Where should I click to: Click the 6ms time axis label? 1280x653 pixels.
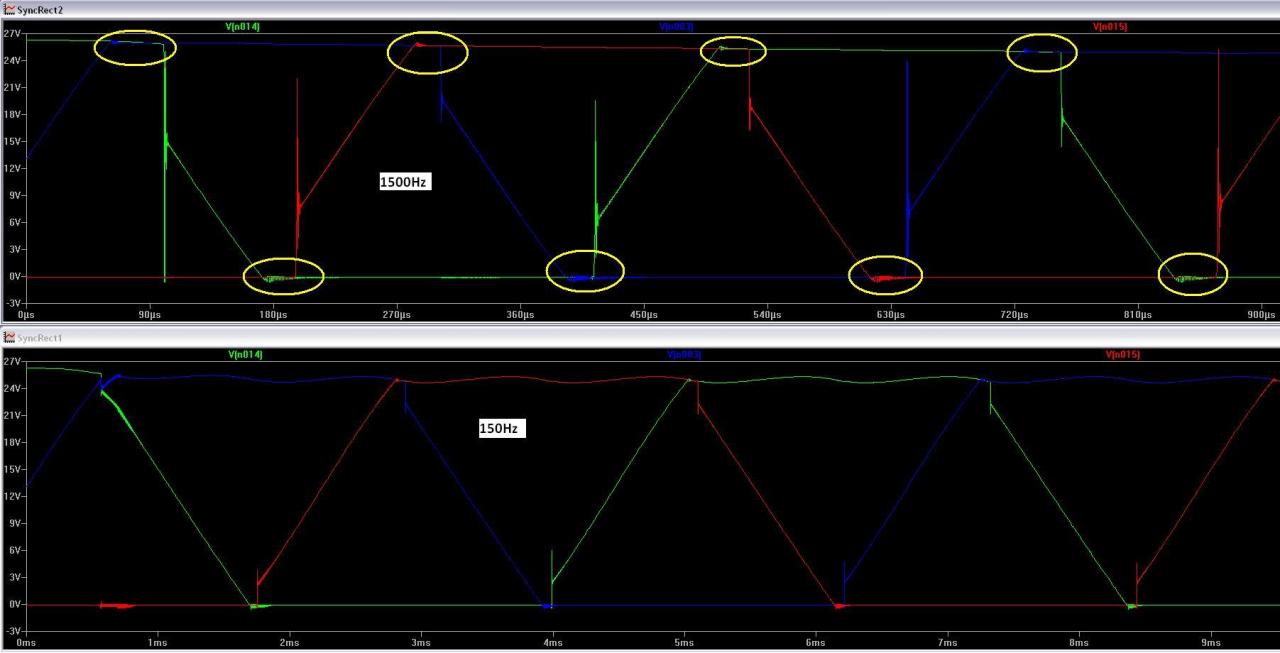[815, 643]
